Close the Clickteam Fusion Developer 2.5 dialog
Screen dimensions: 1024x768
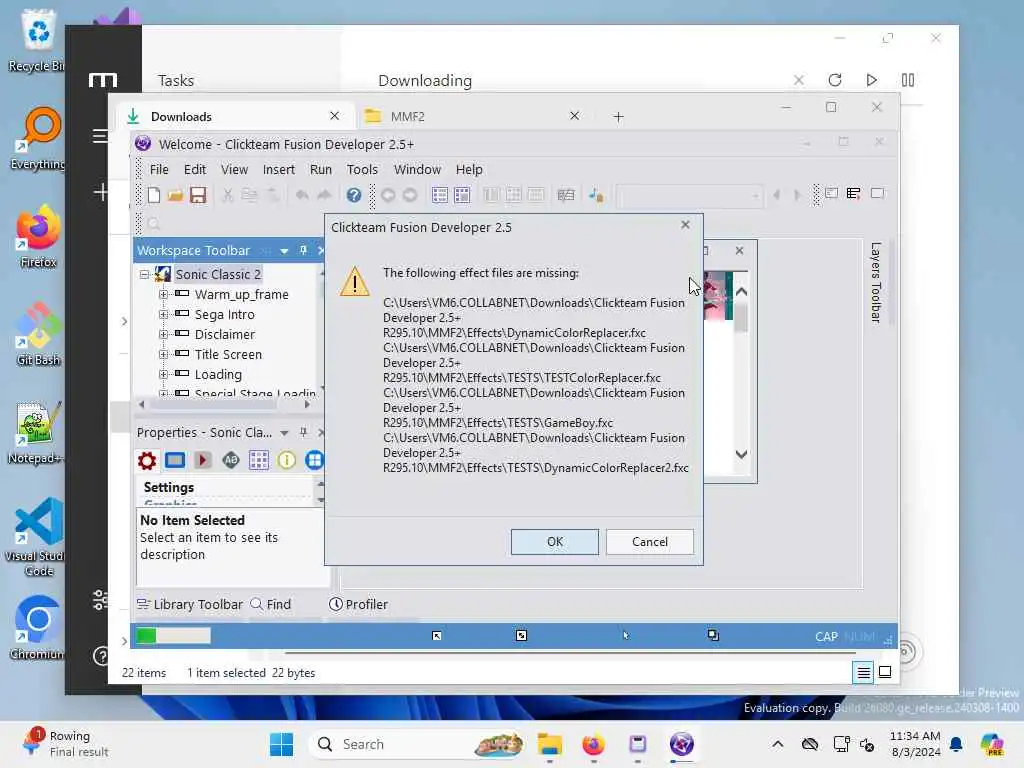685,225
